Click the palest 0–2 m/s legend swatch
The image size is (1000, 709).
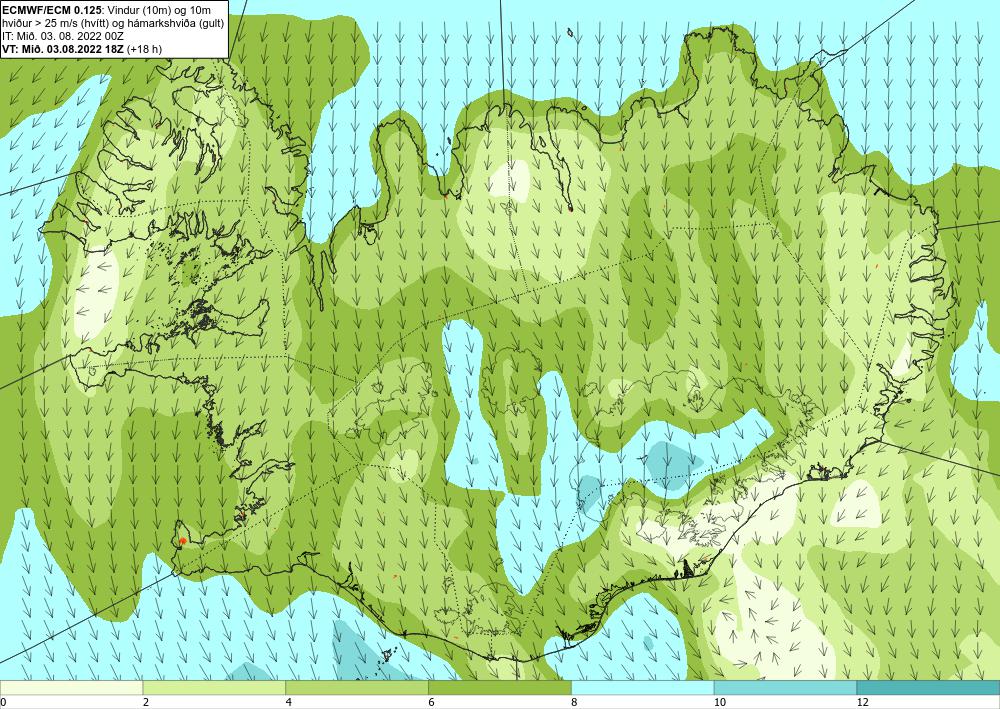(71, 687)
